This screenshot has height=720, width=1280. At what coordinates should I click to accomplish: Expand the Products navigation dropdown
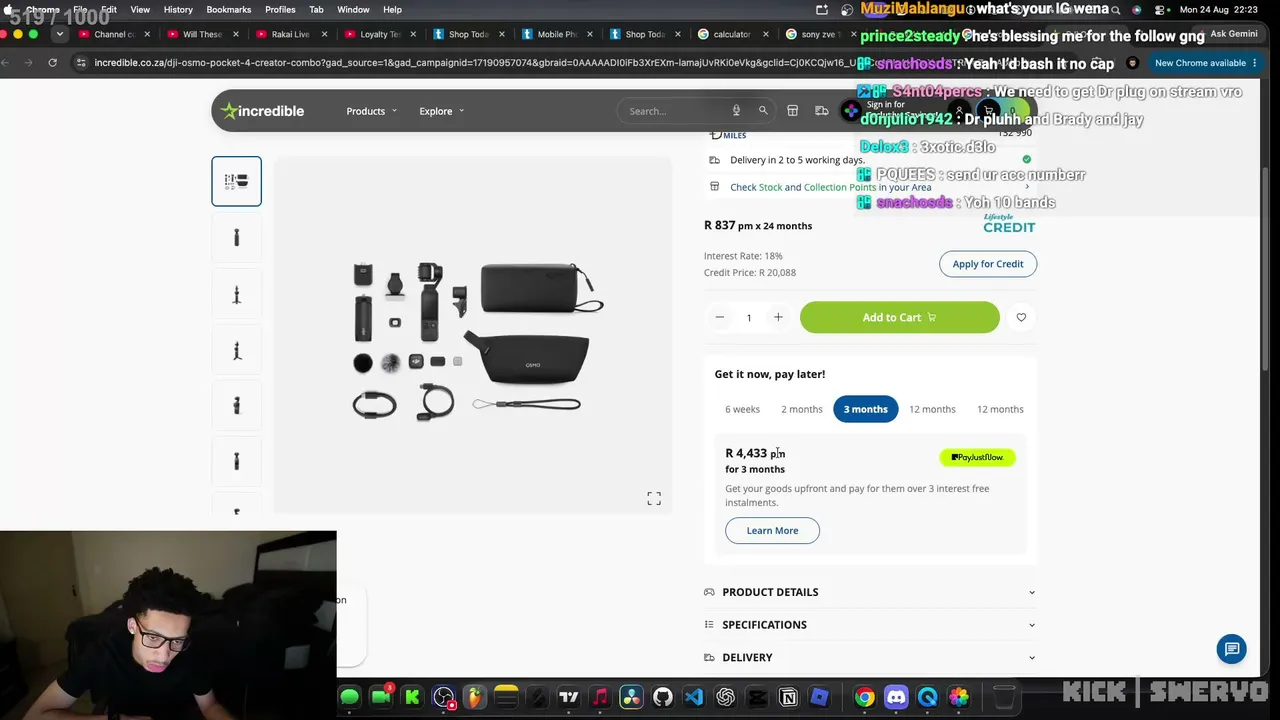click(372, 111)
